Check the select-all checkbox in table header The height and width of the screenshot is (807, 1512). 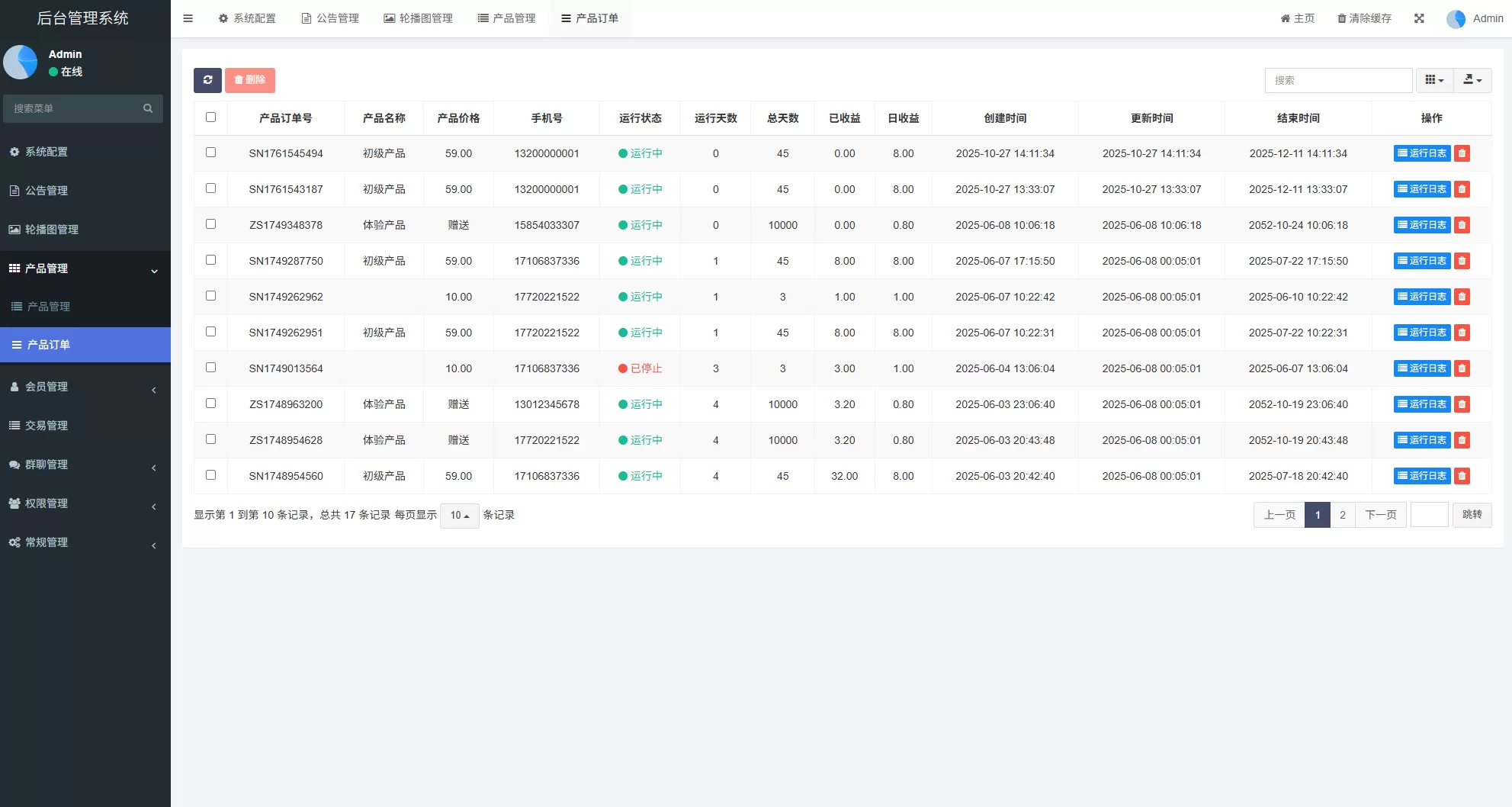[x=210, y=117]
